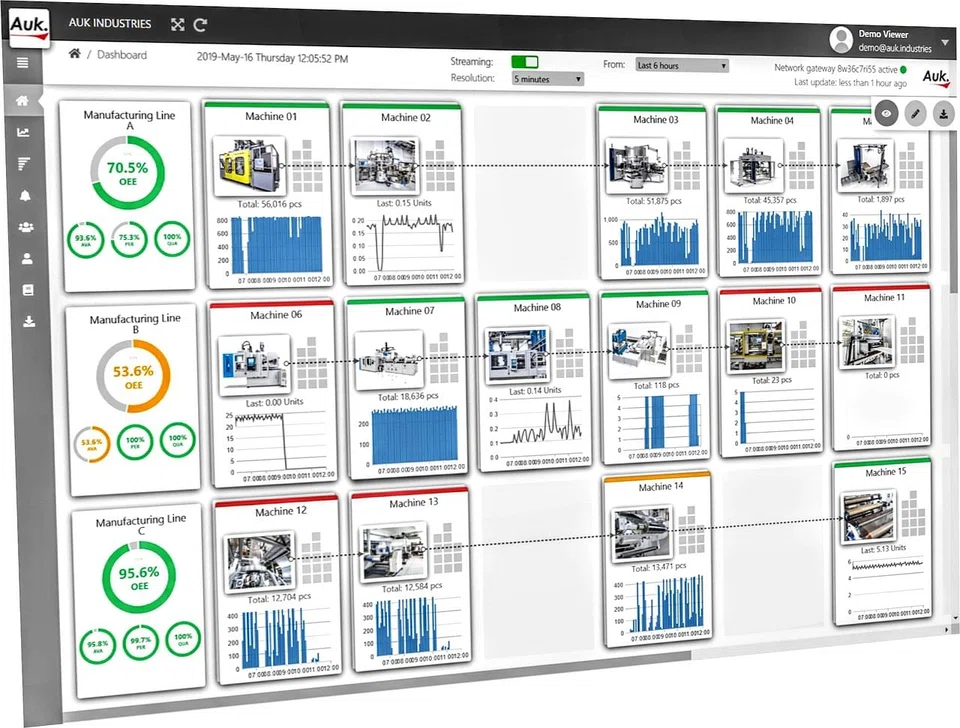Open the Machine 14 card title

pos(656,487)
